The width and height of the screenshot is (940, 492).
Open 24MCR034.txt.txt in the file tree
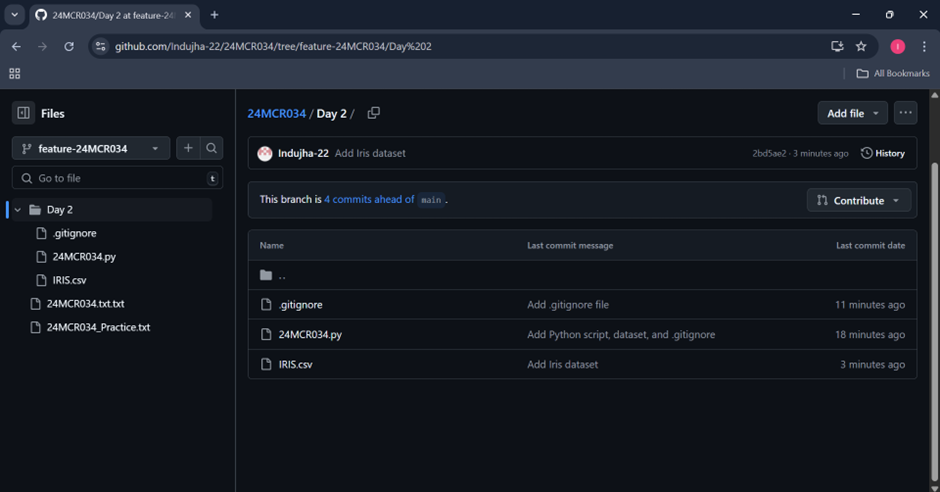pyautogui.click(x=86, y=304)
